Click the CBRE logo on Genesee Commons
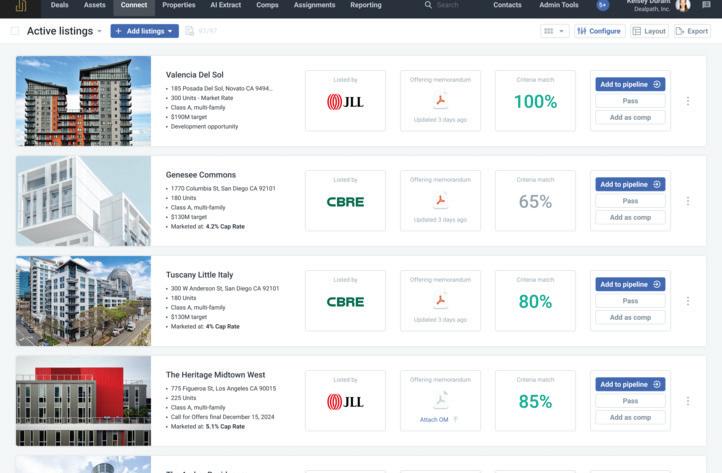This screenshot has width=722, height=473. click(345, 202)
